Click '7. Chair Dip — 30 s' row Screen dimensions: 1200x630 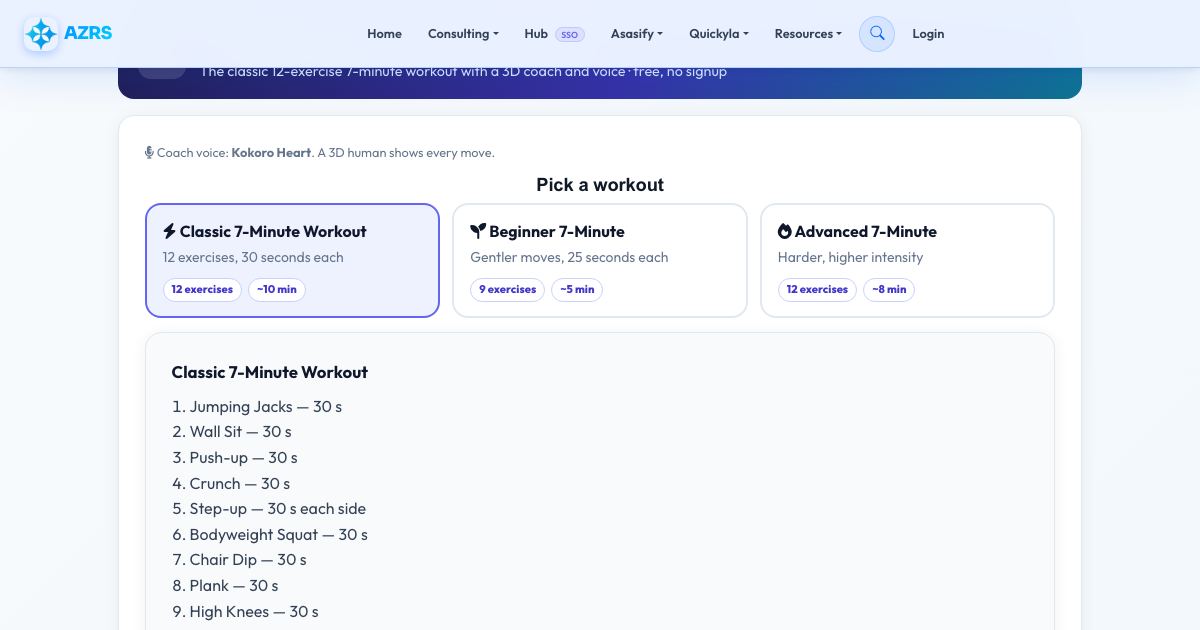239,560
